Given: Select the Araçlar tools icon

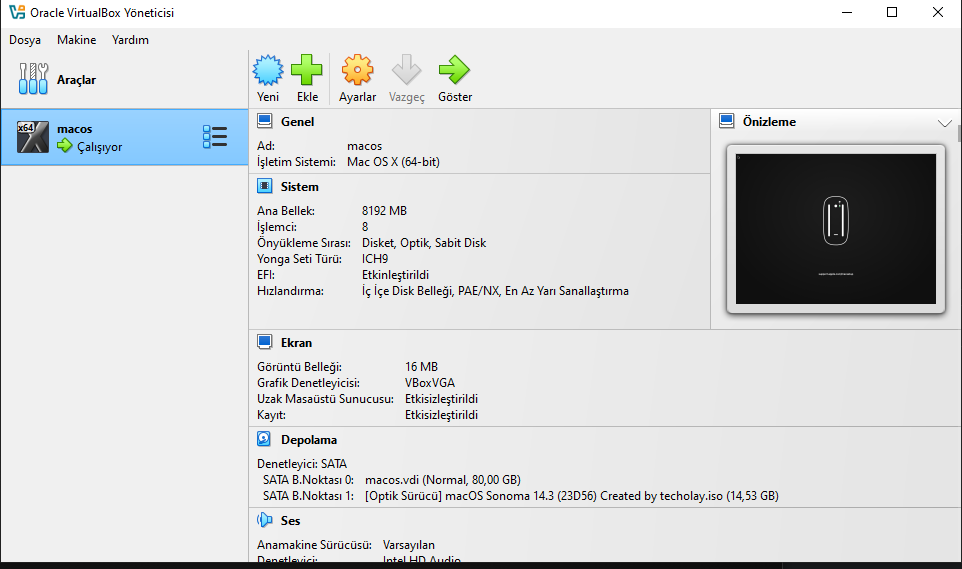Looking at the screenshot, I should (x=33, y=79).
